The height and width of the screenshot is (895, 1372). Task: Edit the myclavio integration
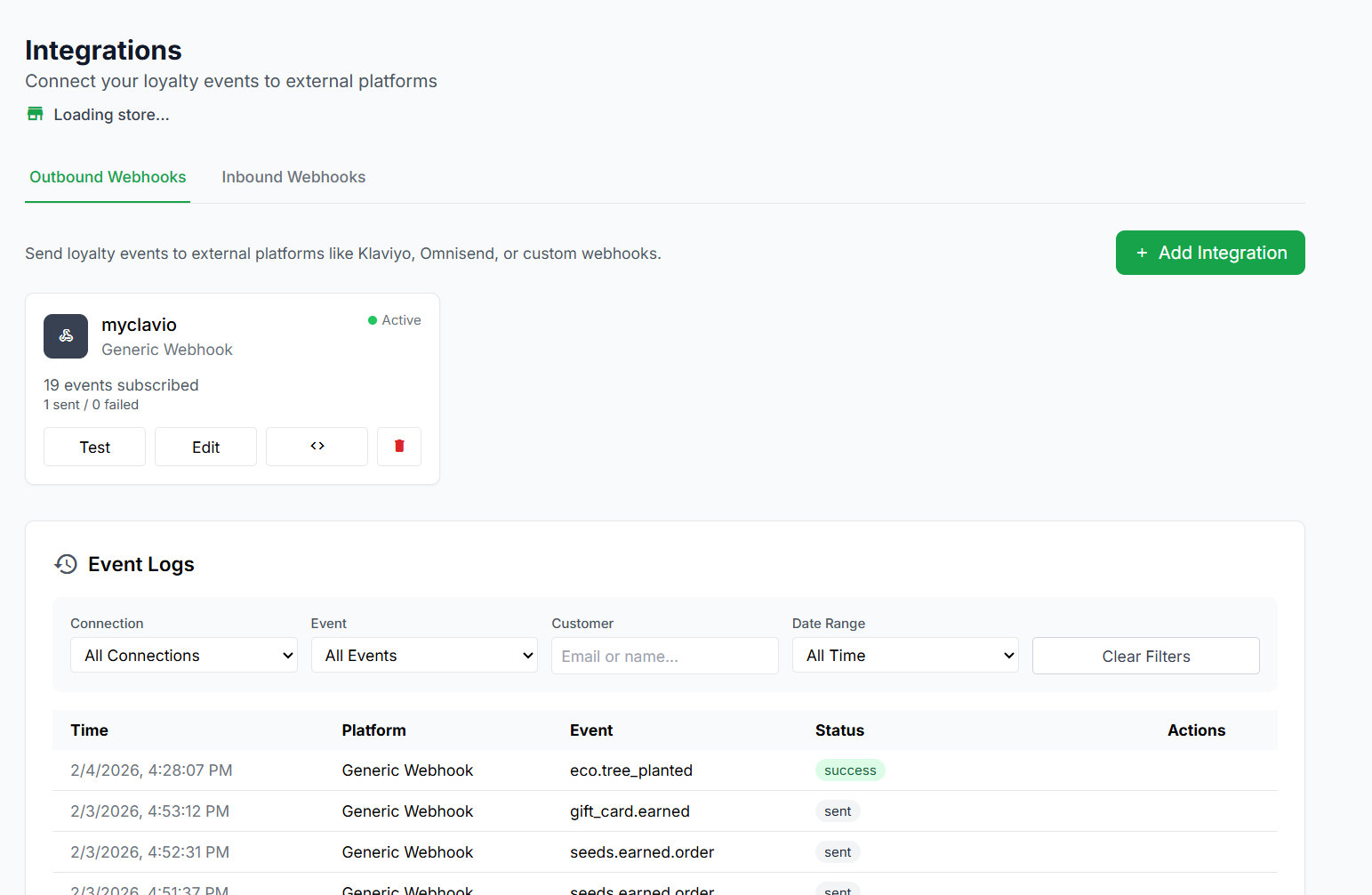tap(205, 447)
